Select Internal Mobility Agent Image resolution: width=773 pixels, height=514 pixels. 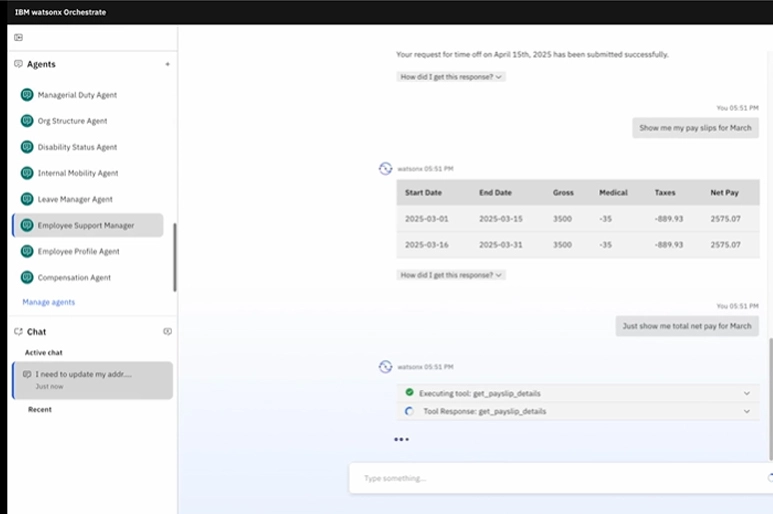pyautogui.click(x=78, y=173)
